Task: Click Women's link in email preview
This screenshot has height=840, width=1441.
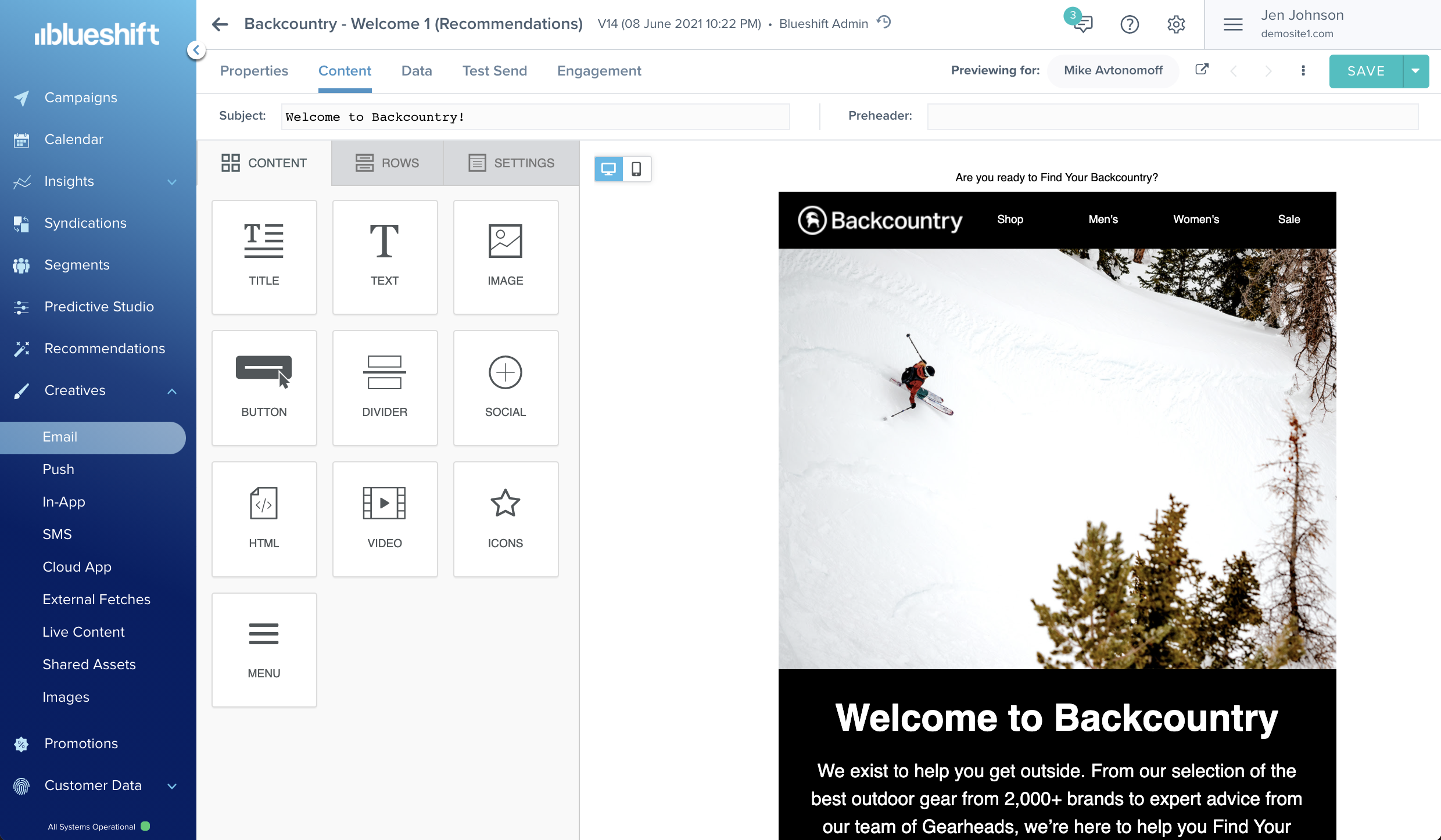Action: pyautogui.click(x=1196, y=220)
